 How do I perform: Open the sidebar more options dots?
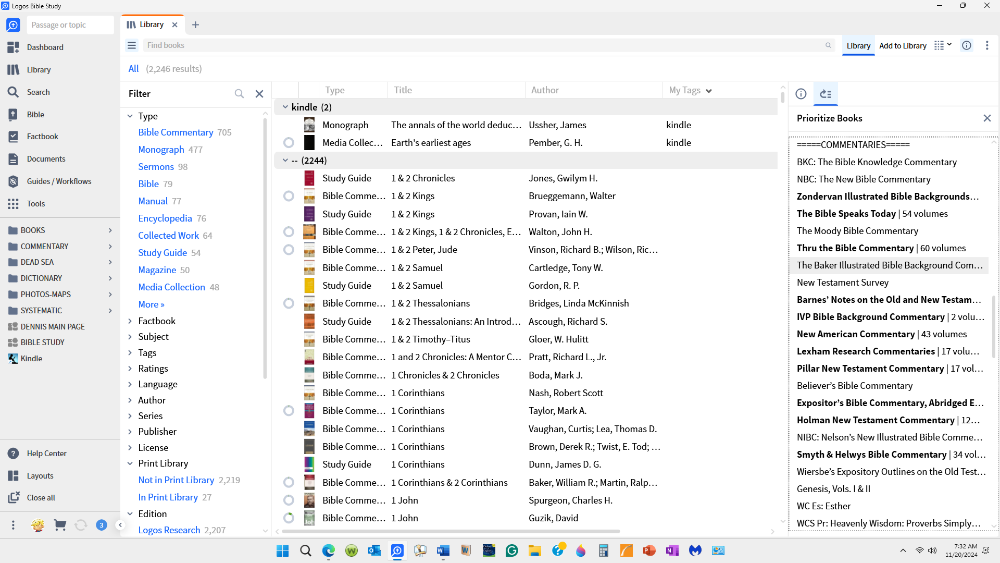point(13,525)
